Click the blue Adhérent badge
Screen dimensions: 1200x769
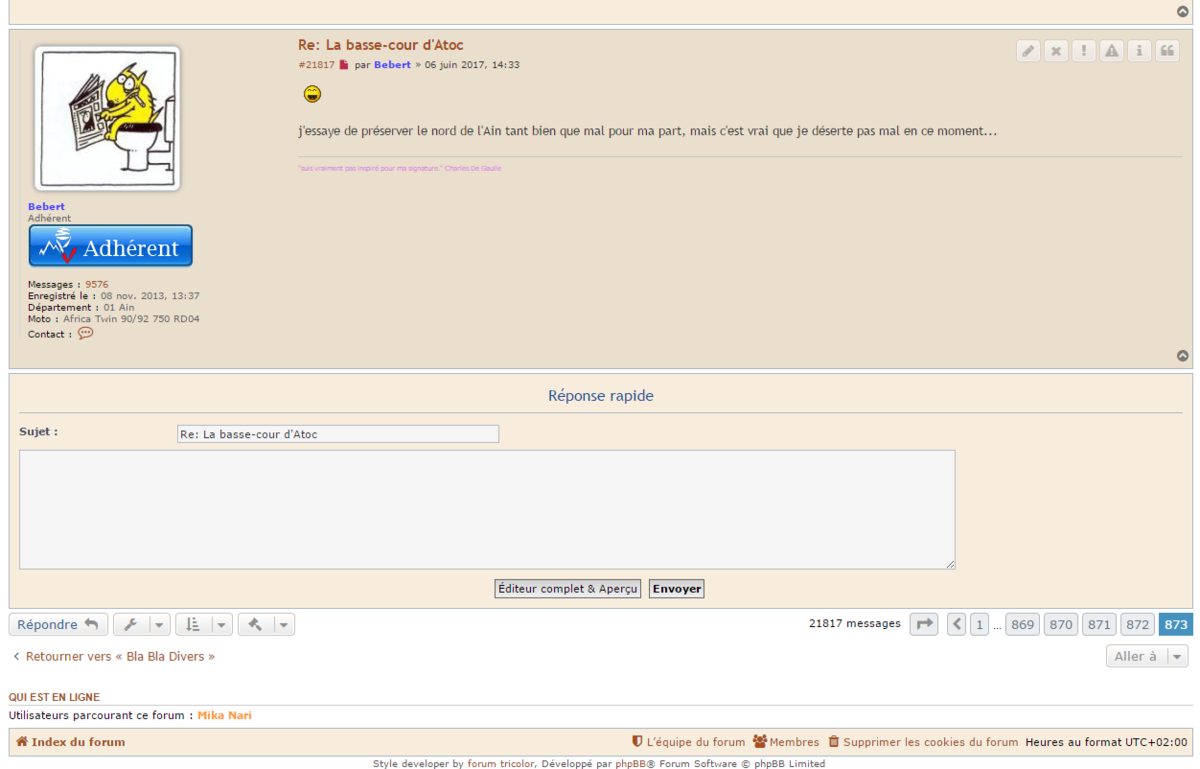pyautogui.click(x=110, y=245)
